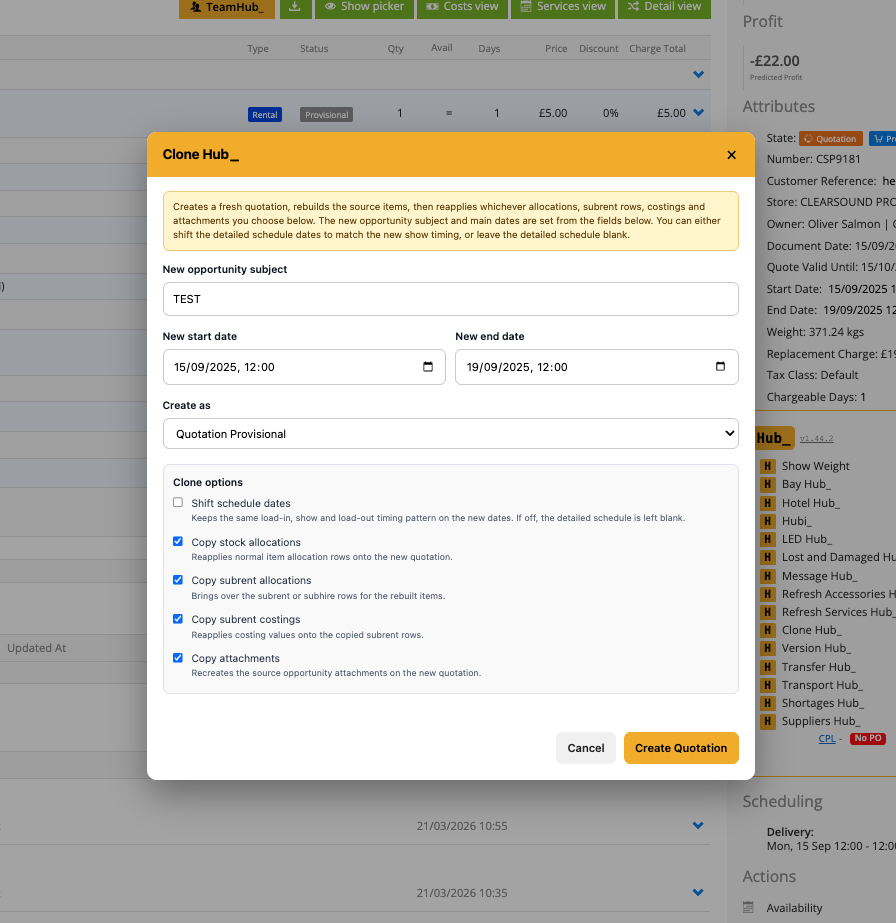Viewport: 896px width, 923px height.
Task: Open Suppliers Hub_ icon
Action: pyautogui.click(x=767, y=721)
